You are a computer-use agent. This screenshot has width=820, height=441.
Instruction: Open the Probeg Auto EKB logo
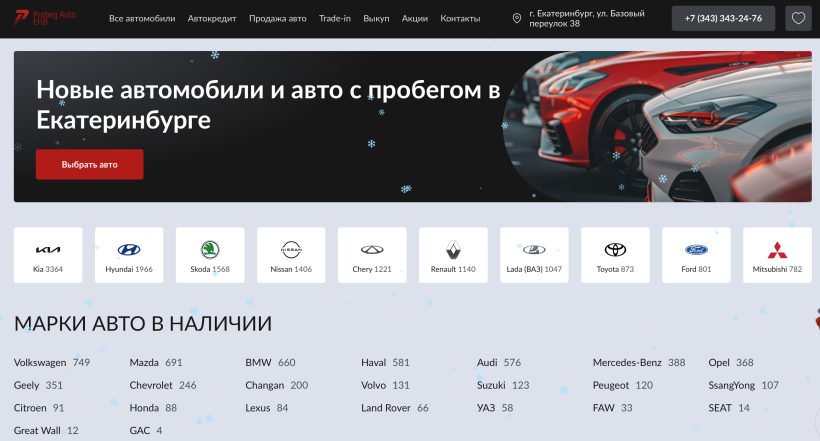pos(44,18)
